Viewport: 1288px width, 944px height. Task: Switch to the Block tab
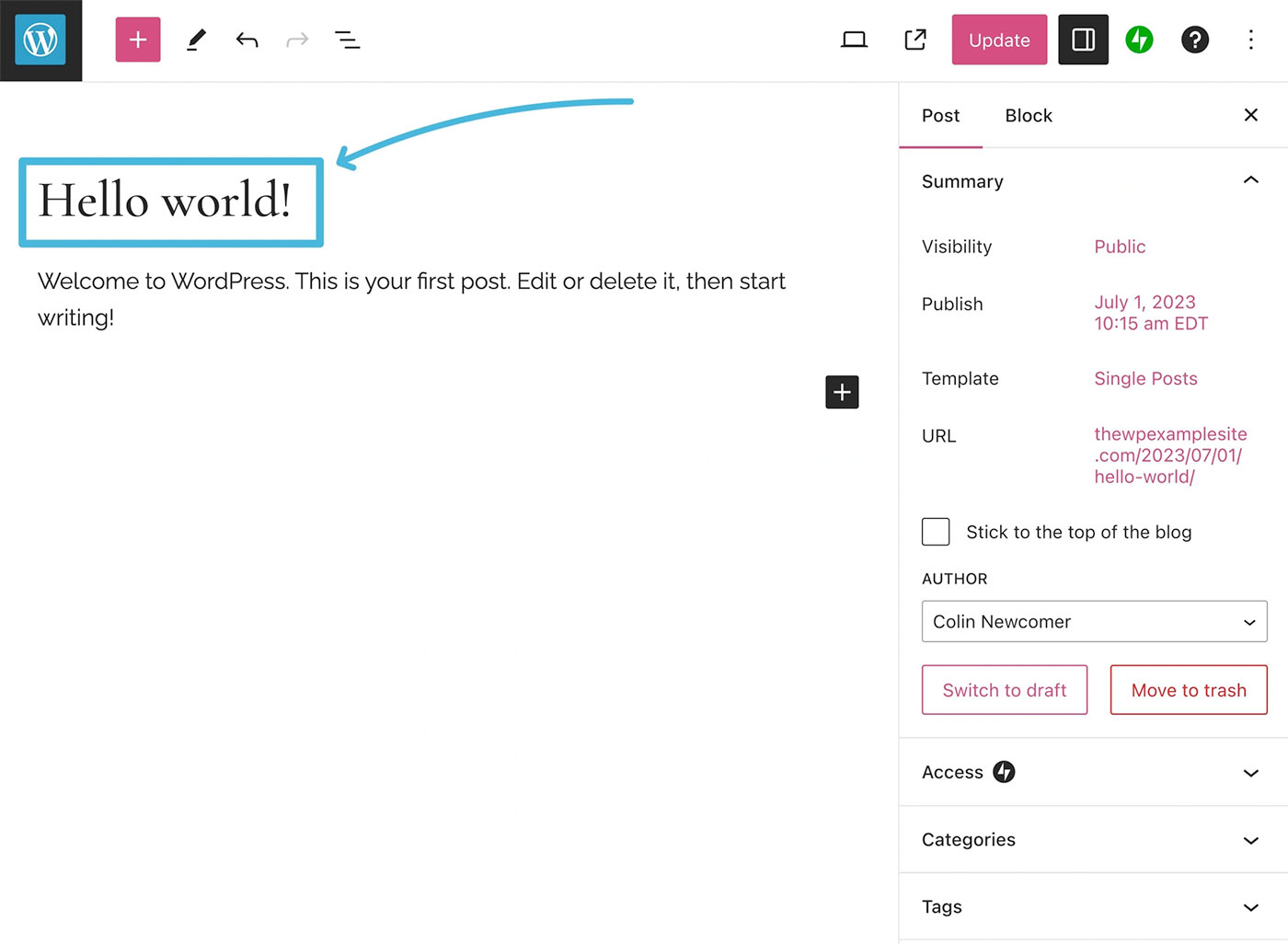(x=1029, y=116)
